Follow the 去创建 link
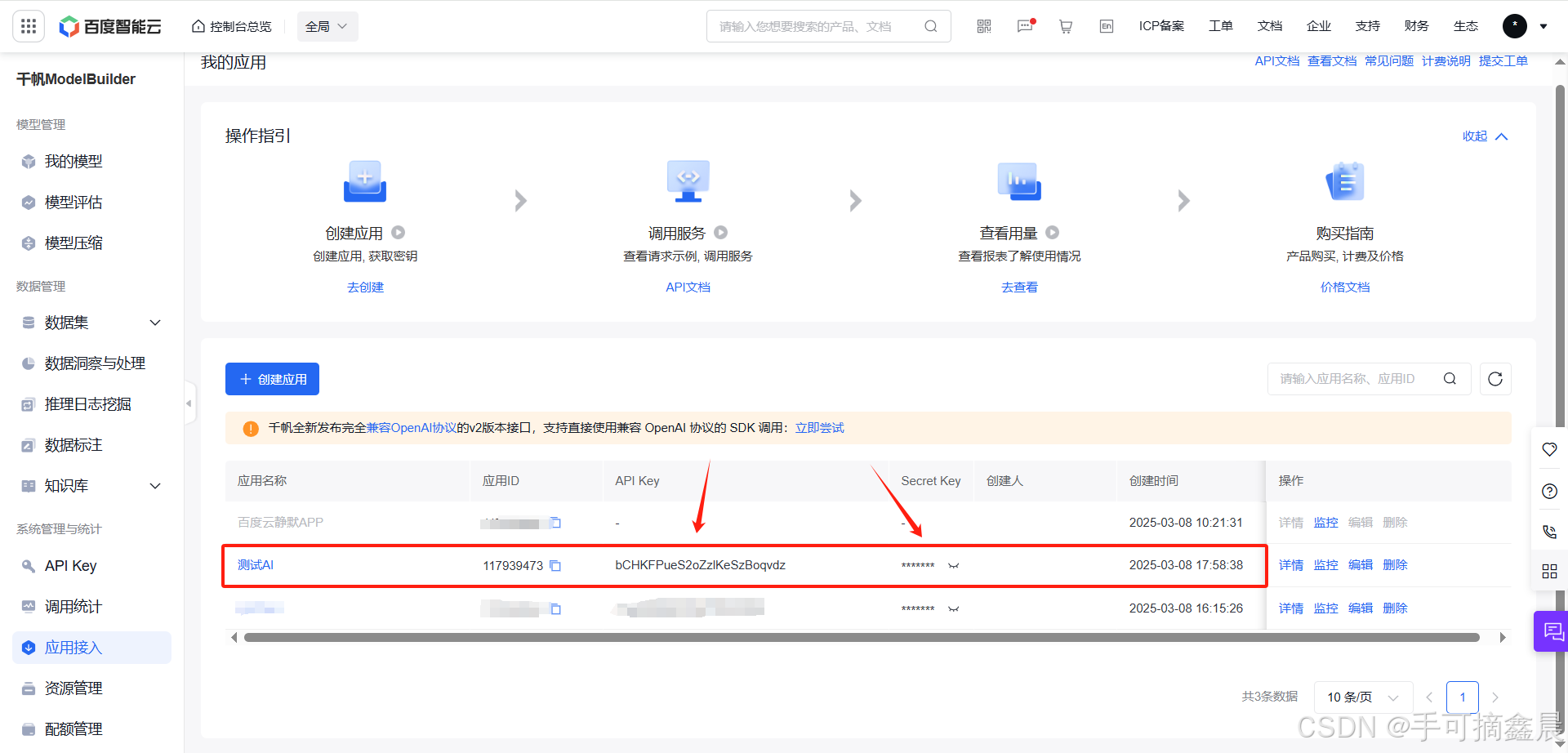Viewport: 1568px width, 753px height. coord(365,287)
